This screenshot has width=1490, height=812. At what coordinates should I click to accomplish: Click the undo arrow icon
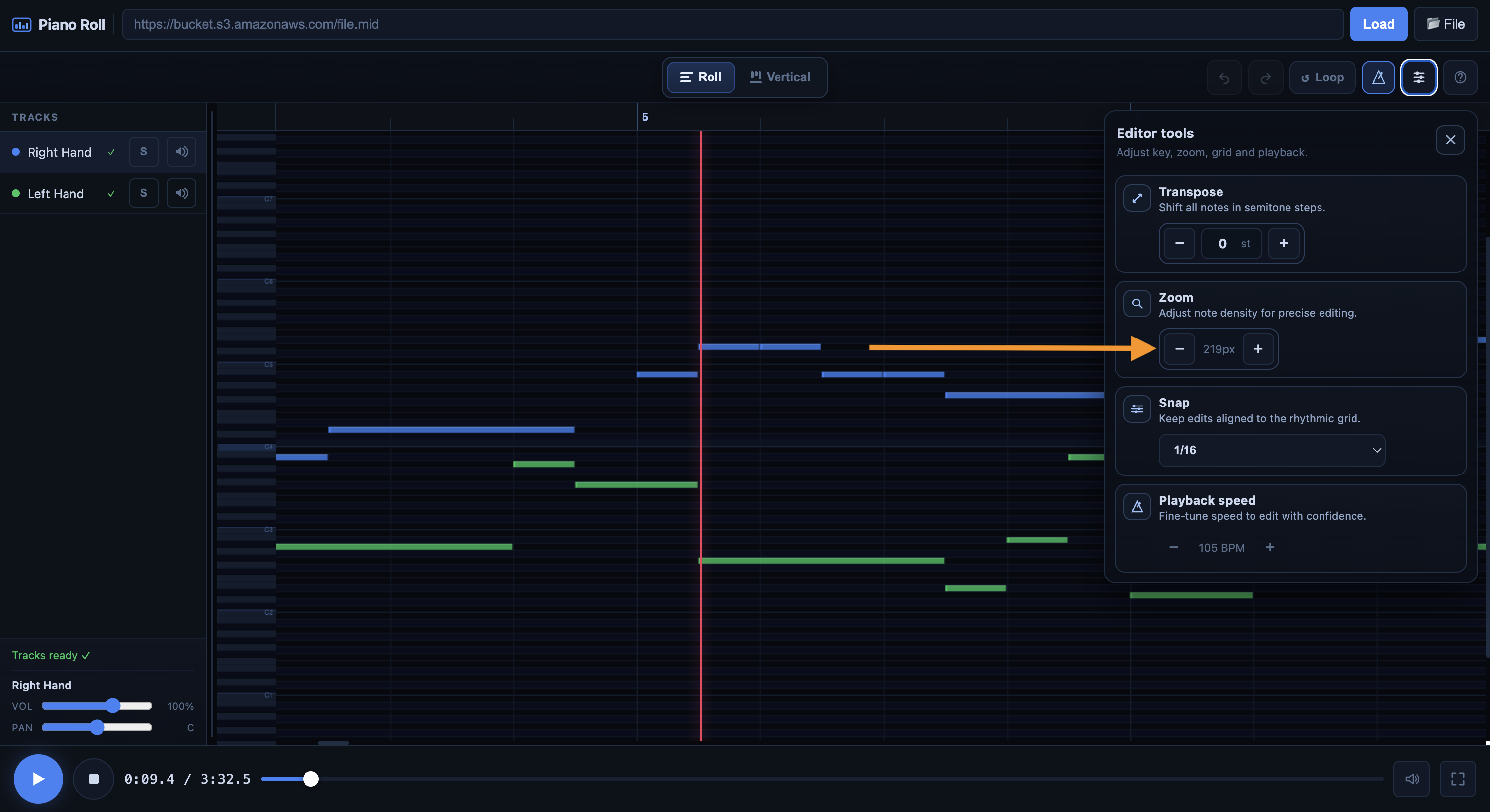1224,77
